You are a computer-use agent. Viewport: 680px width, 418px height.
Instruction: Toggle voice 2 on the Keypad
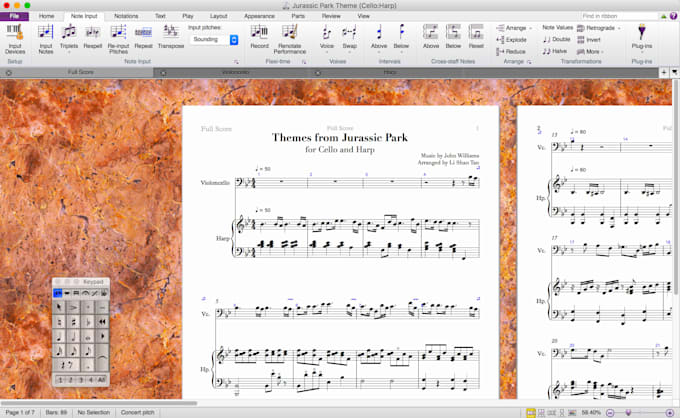[x=70, y=380]
